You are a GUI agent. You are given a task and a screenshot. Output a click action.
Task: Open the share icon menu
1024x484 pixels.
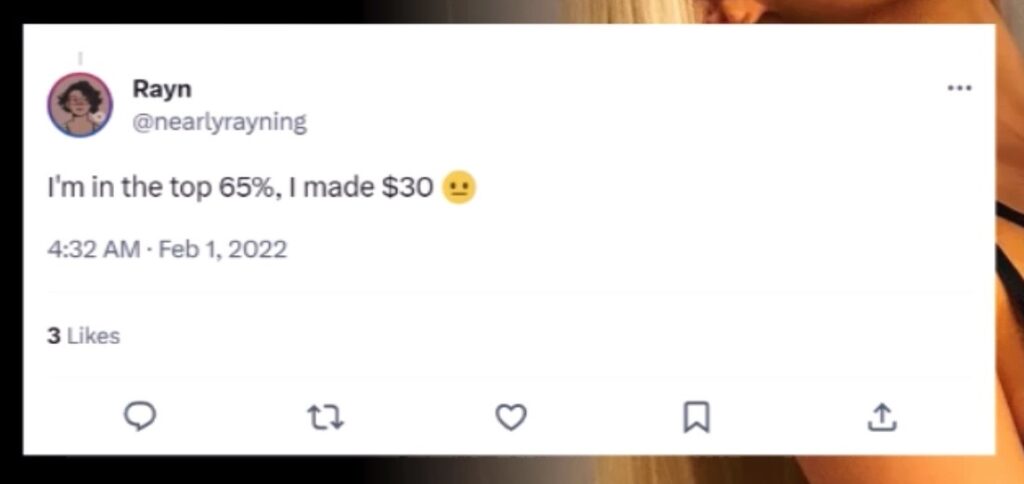(881, 417)
